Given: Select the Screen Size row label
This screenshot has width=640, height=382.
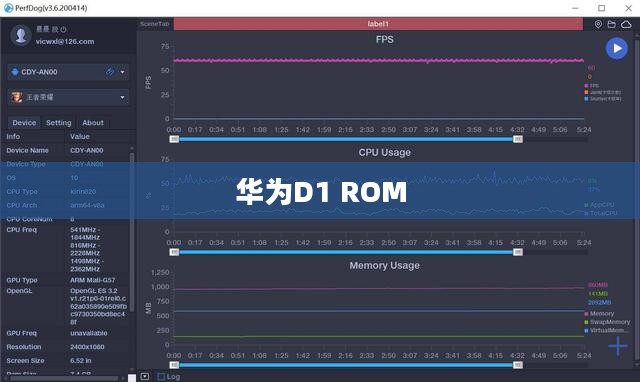Looking at the screenshot, I should pos(25,360).
